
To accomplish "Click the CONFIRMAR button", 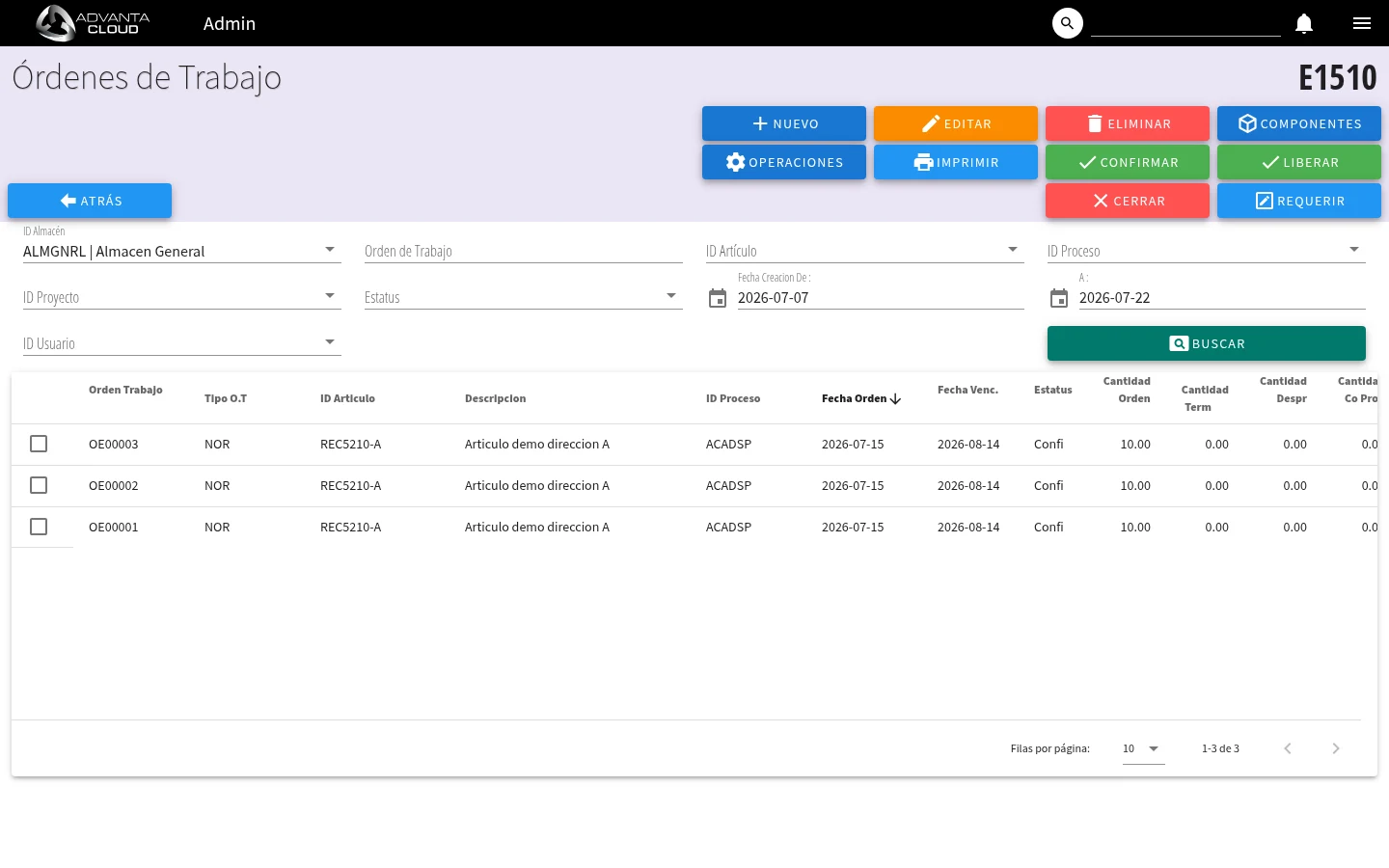I will 1128,162.
